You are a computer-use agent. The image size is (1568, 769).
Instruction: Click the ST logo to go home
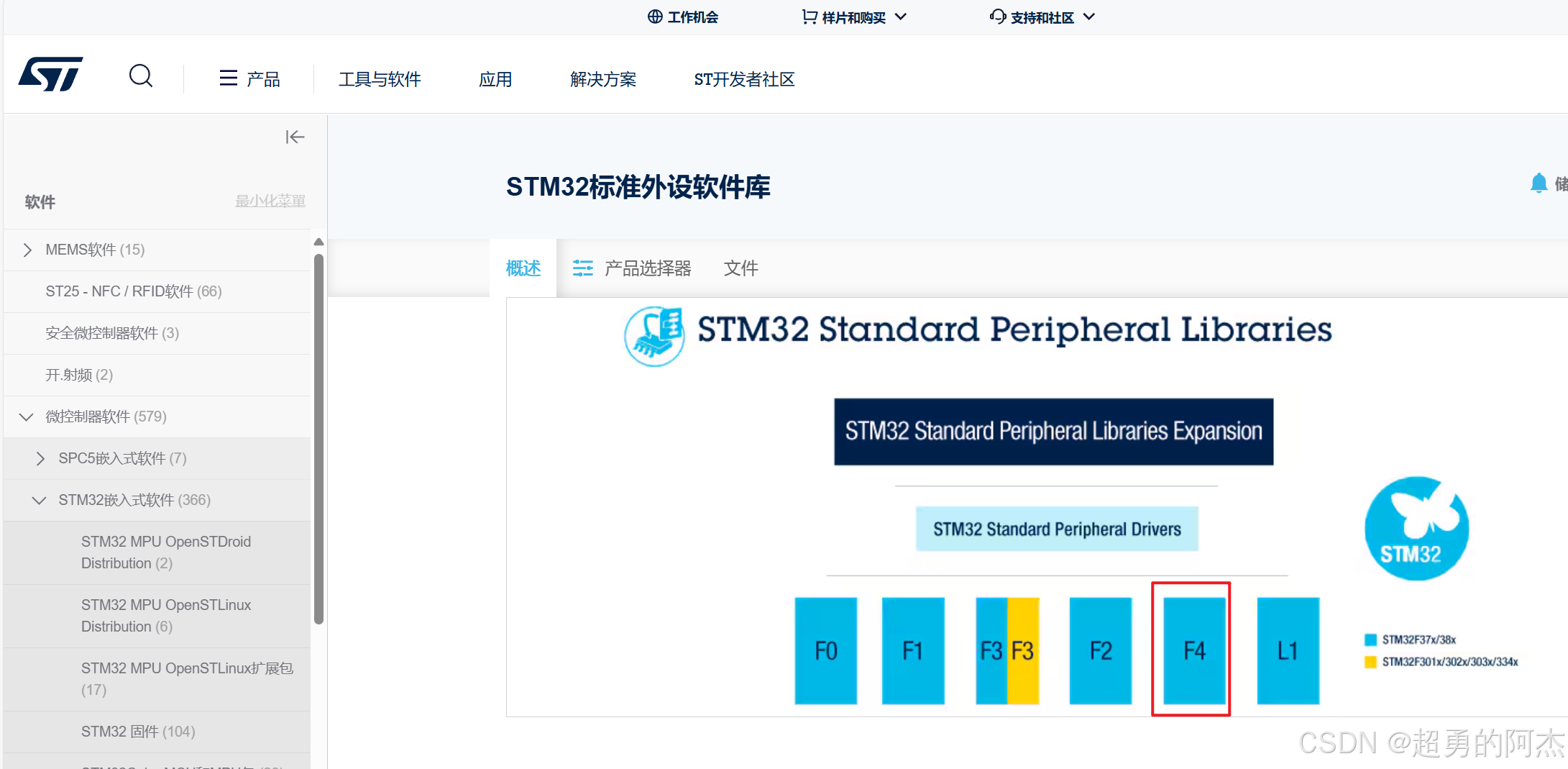[x=50, y=74]
